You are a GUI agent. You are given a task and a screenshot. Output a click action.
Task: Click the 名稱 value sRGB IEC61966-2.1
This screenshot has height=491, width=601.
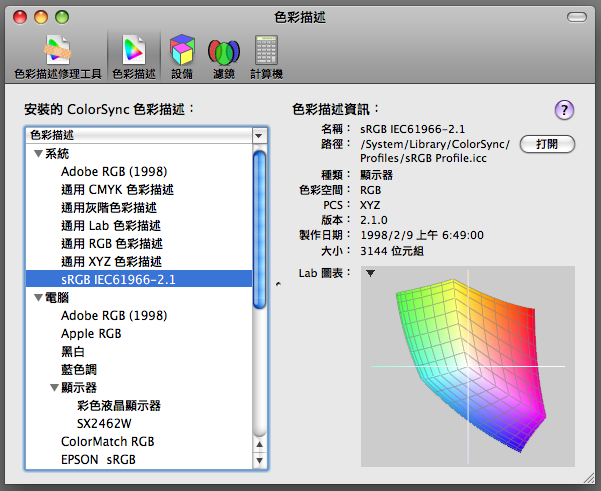(412, 129)
